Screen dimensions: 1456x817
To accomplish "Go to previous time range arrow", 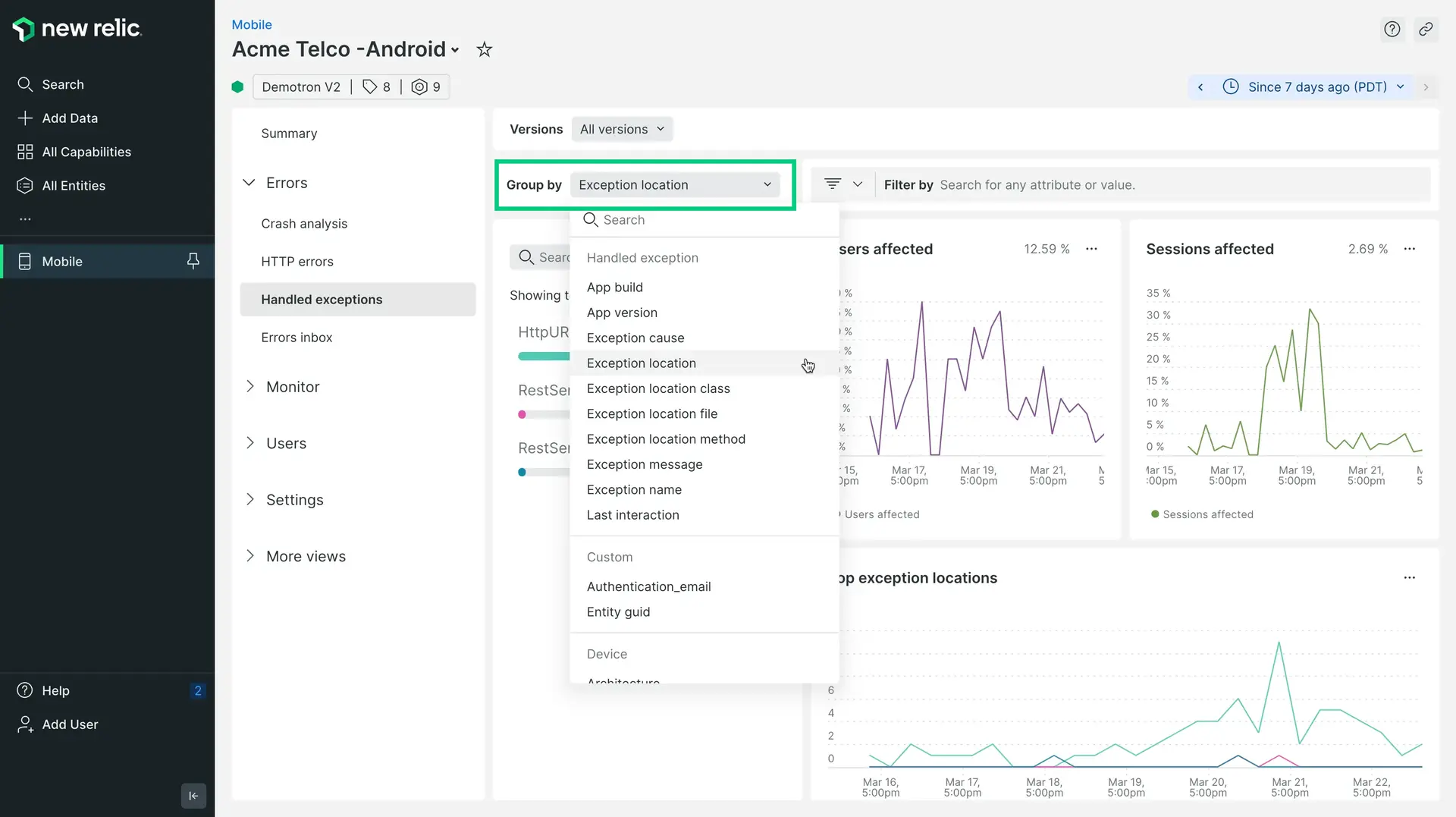I will click(x=1200, y=87).
